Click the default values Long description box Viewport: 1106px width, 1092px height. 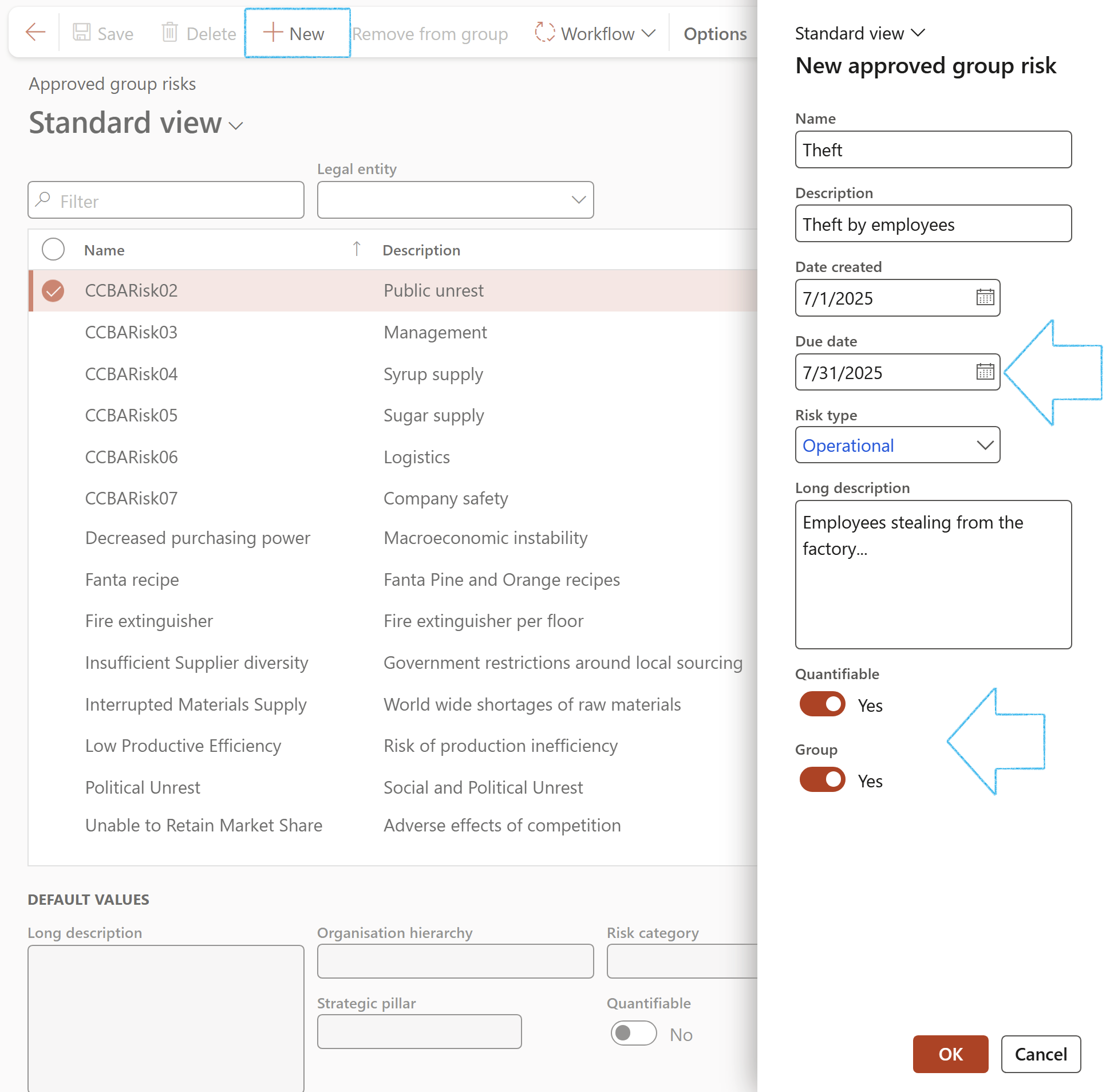tap(165, 1018)
